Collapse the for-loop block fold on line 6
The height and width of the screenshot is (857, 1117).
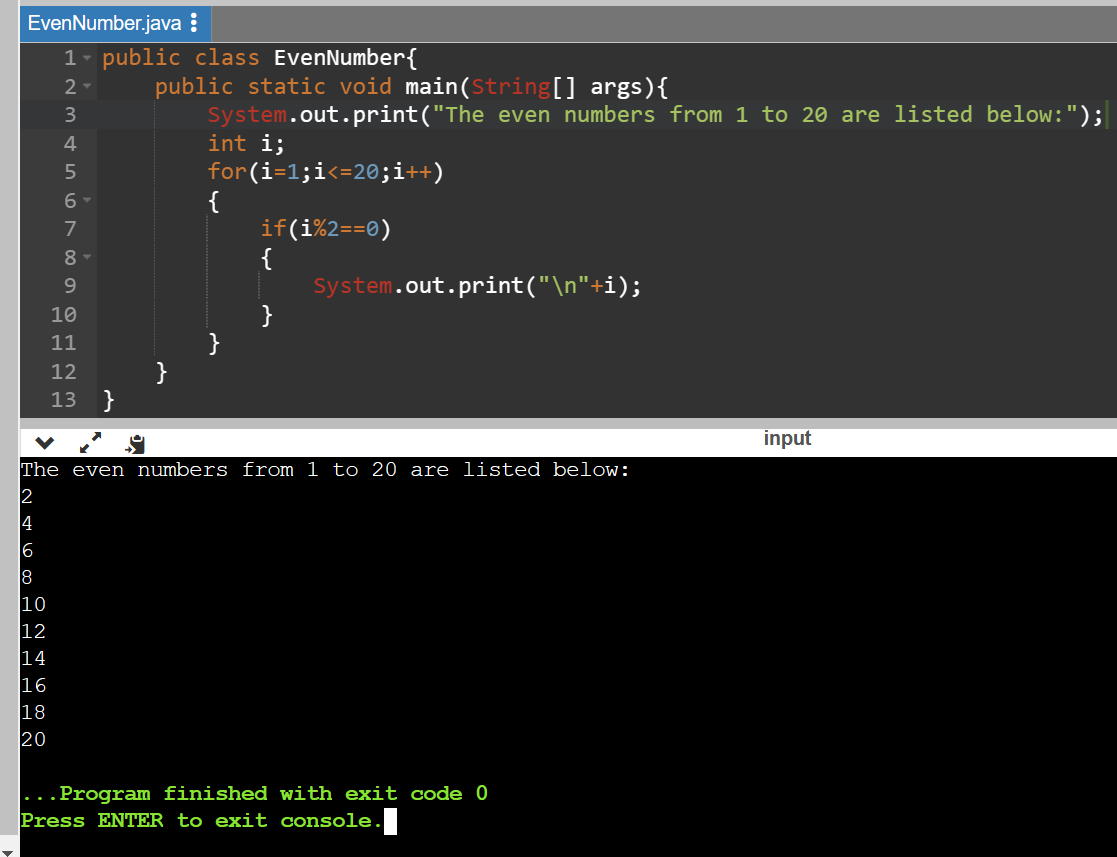click(86, 200)
